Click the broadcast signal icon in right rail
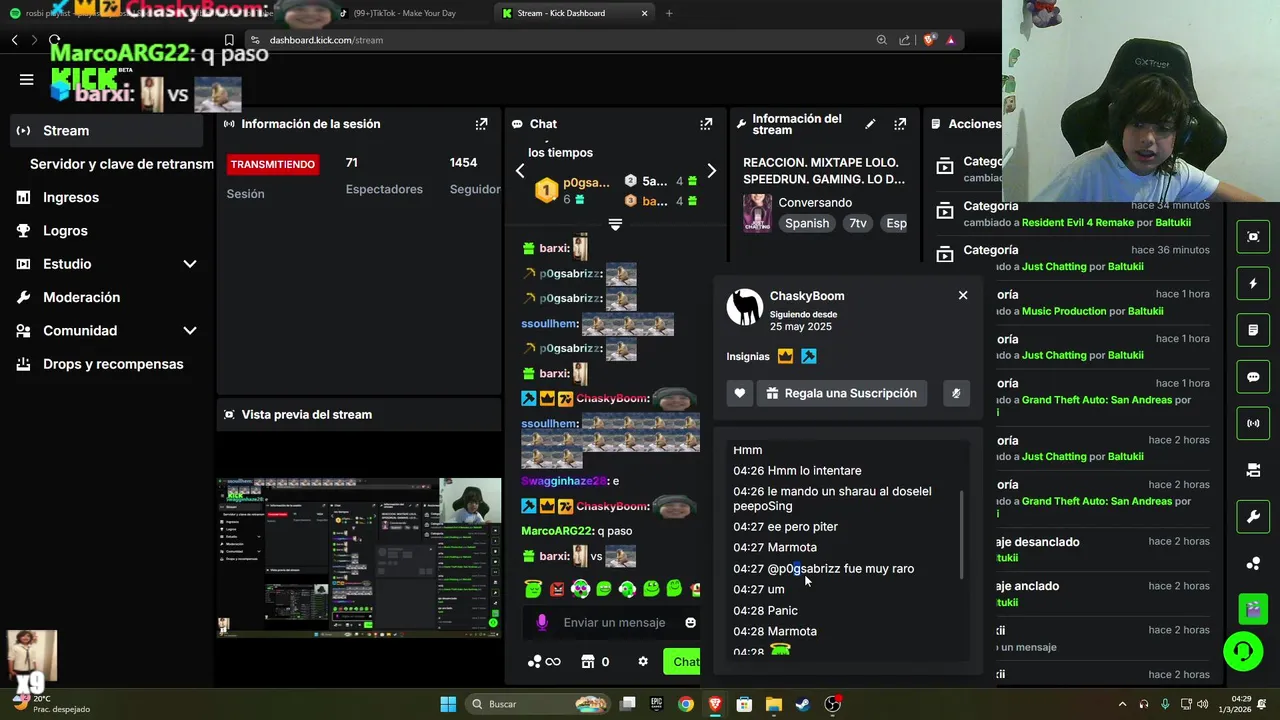 (1253, 423)
